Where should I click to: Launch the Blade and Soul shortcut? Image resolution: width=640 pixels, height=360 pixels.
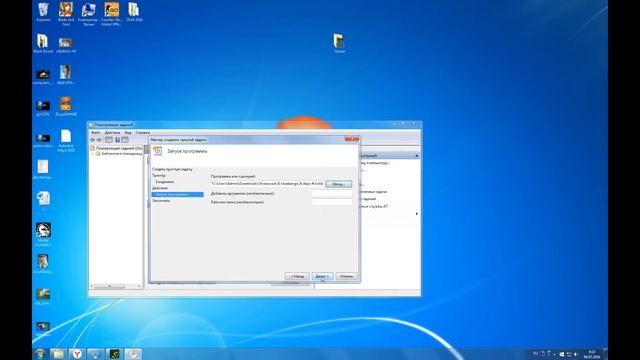(66, 13)
